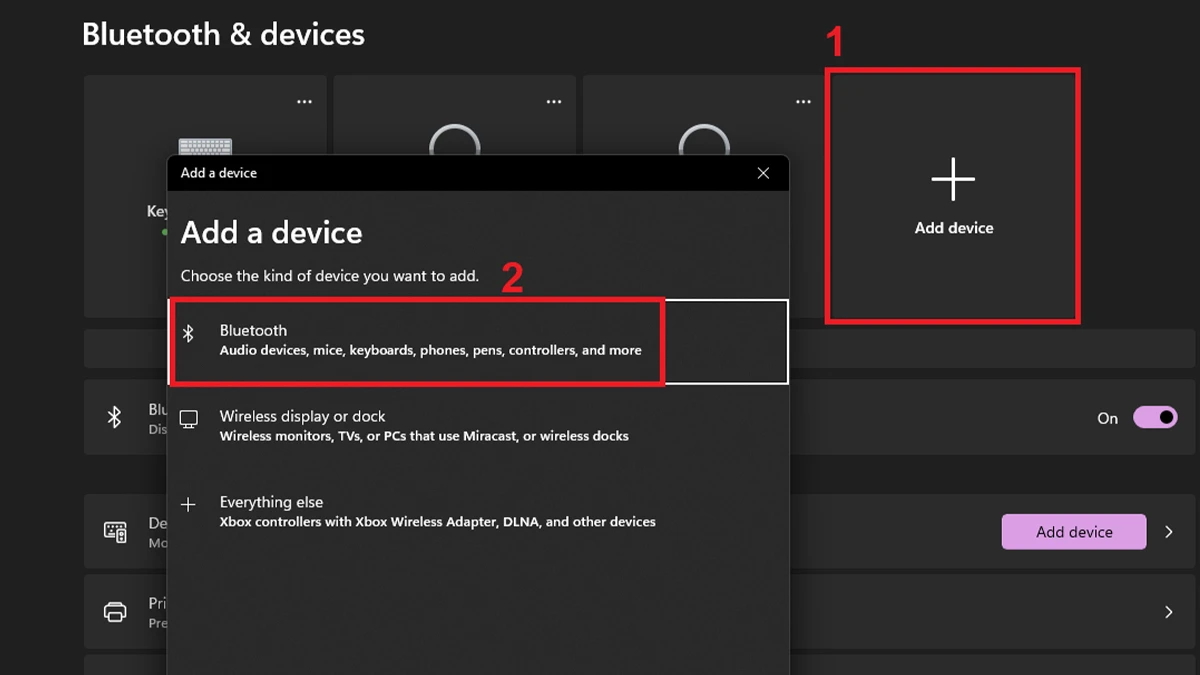Click the Bluetooth icon in settings row
1200x675 pixels.
click(115, 417)
